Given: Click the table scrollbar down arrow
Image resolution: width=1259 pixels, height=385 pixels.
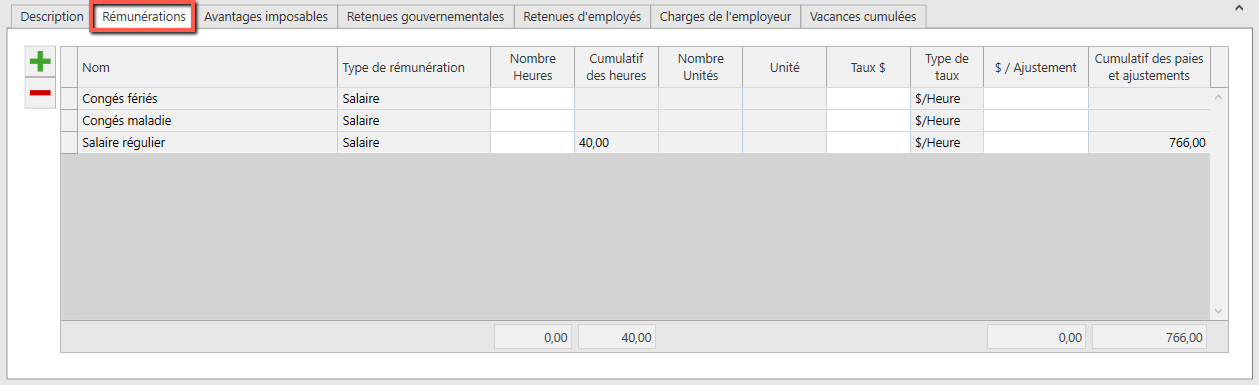Looking at the screenshot, I should (1218, 311).
